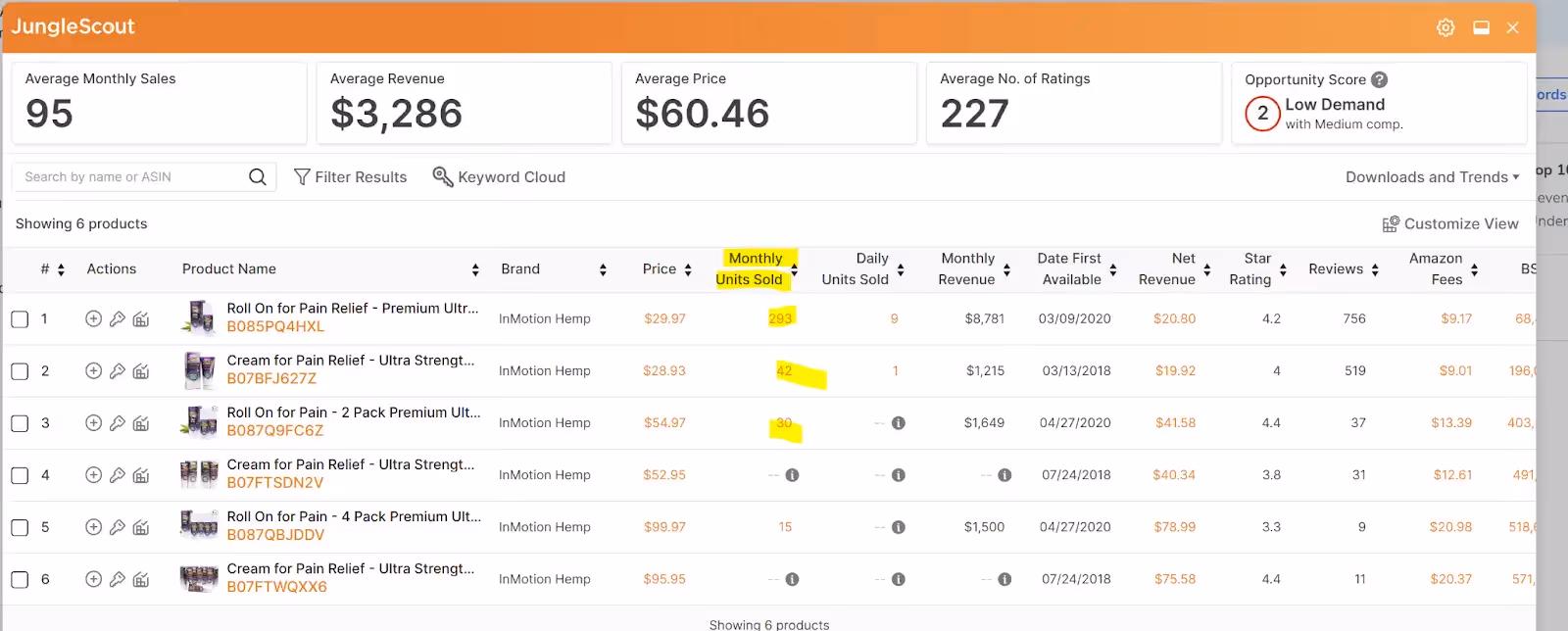Click key icon for ASIN B087Q9FC6Z

[118, 422]
